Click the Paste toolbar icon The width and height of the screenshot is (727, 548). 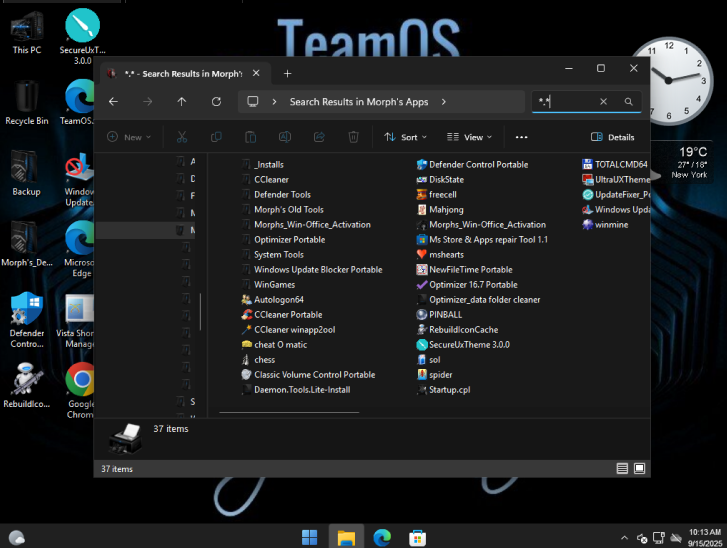[250, 137]
